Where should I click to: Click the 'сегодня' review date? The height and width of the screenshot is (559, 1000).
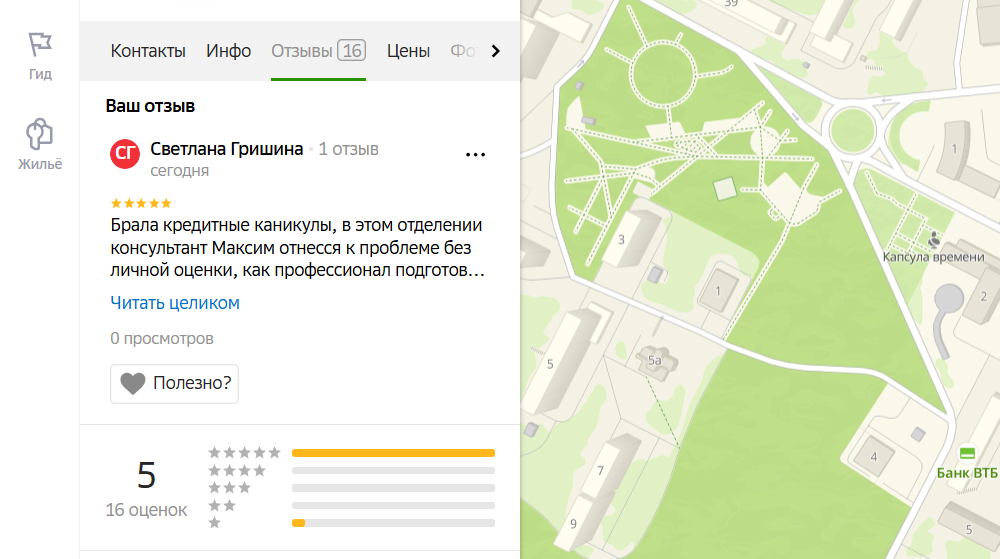point(179,171)
